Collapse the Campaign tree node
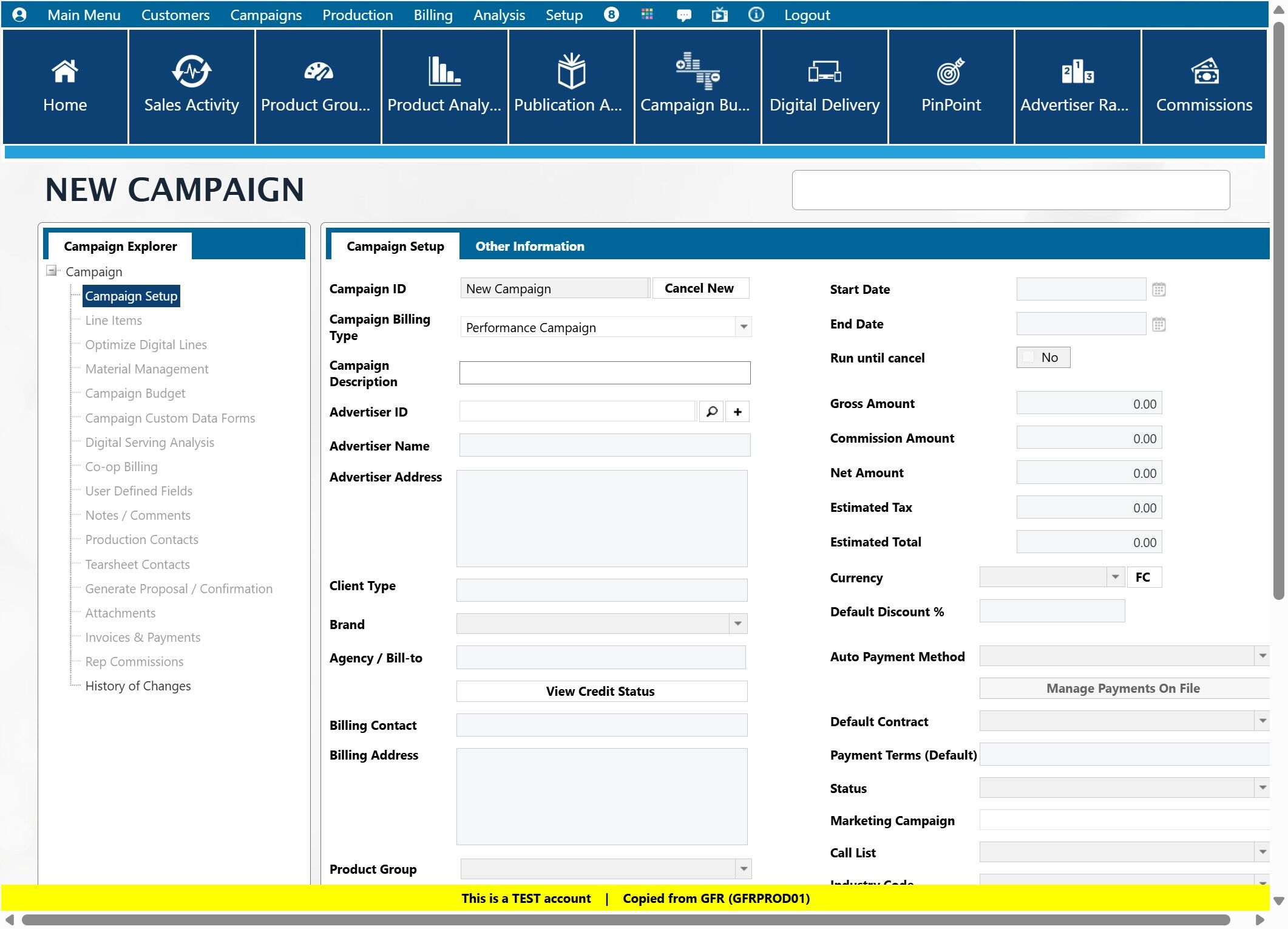Viewport: 1288px width, 929px height. pyautogui.click(x=52, y=271)
